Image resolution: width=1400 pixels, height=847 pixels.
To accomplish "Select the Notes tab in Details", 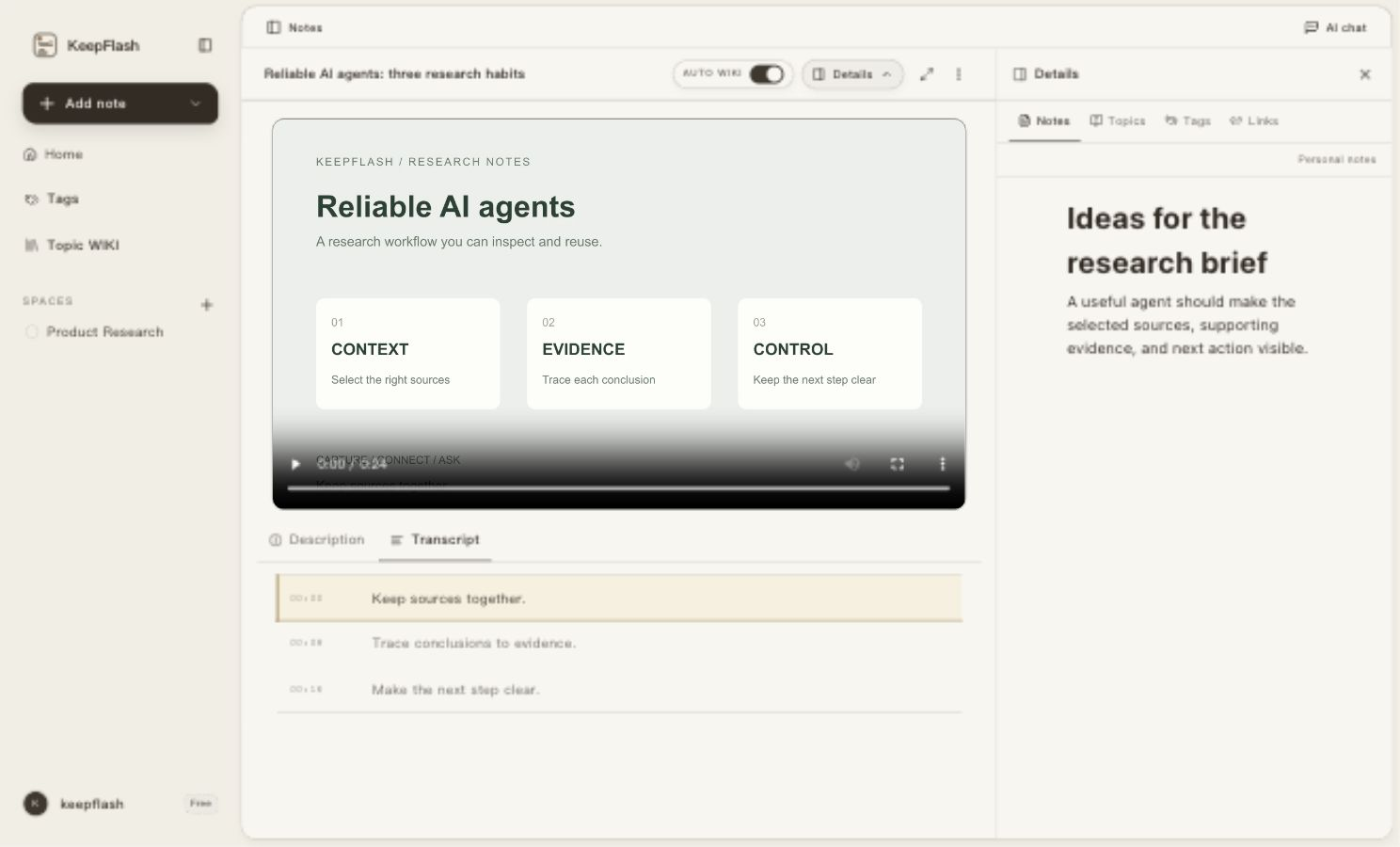I will point(1044,120).
